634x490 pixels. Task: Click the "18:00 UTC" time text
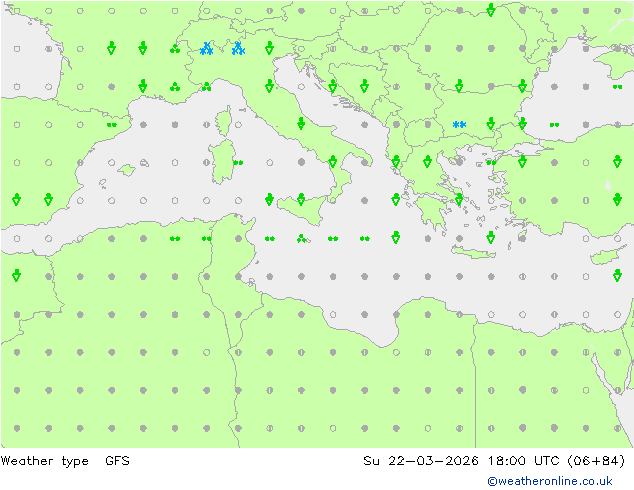pyautogui.click(x=523, y=460)
